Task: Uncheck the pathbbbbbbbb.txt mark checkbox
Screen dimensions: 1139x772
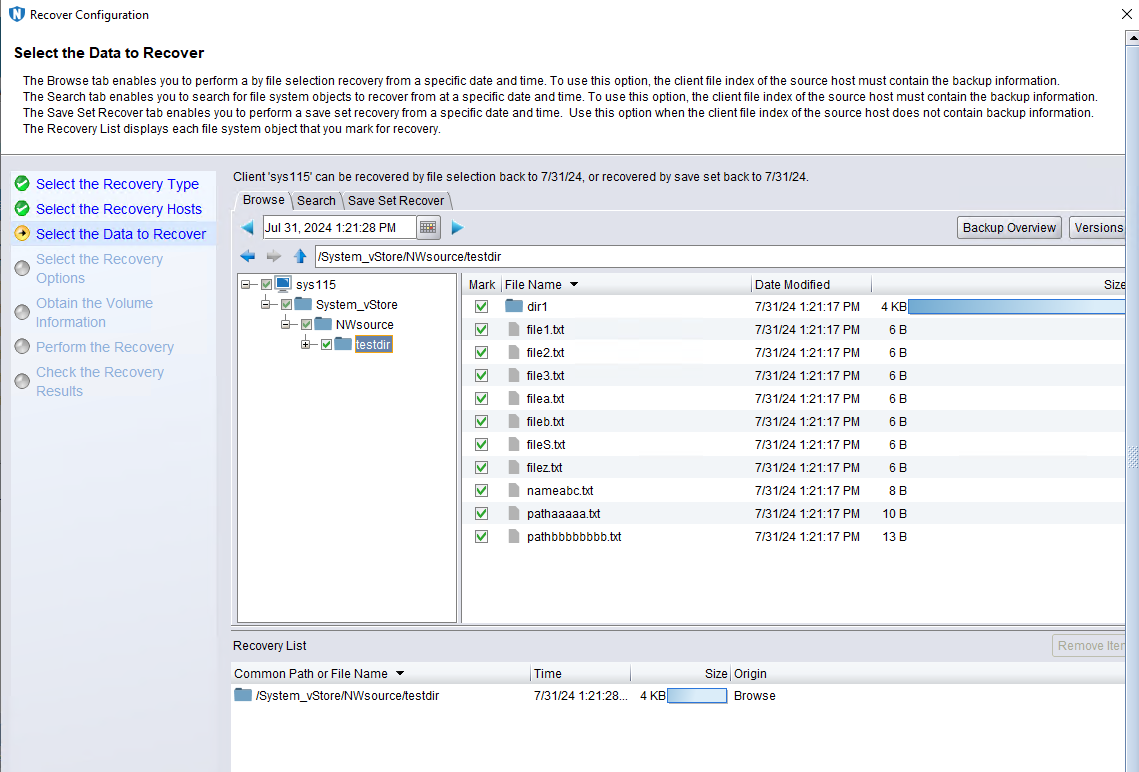Action: click(481, 537)
